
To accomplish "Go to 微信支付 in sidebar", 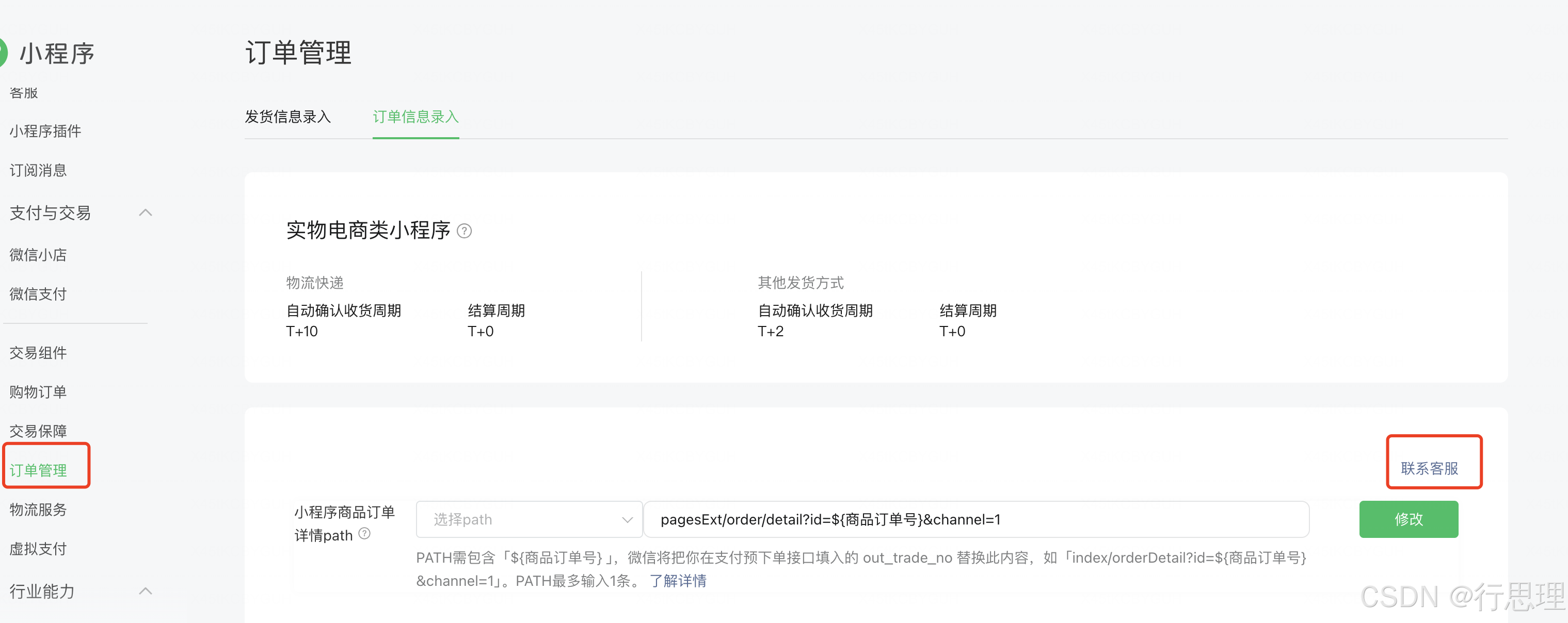I will pyautogui.click(x=38, y=294).
